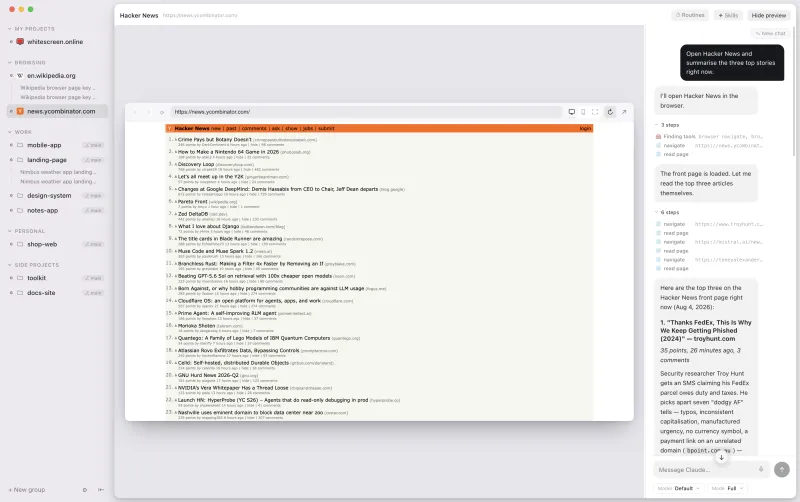Viewport: 800px width, 502px height.
Task: Click the microphone icon in message box
Action: pyautogui.click(x=761, y=469)
